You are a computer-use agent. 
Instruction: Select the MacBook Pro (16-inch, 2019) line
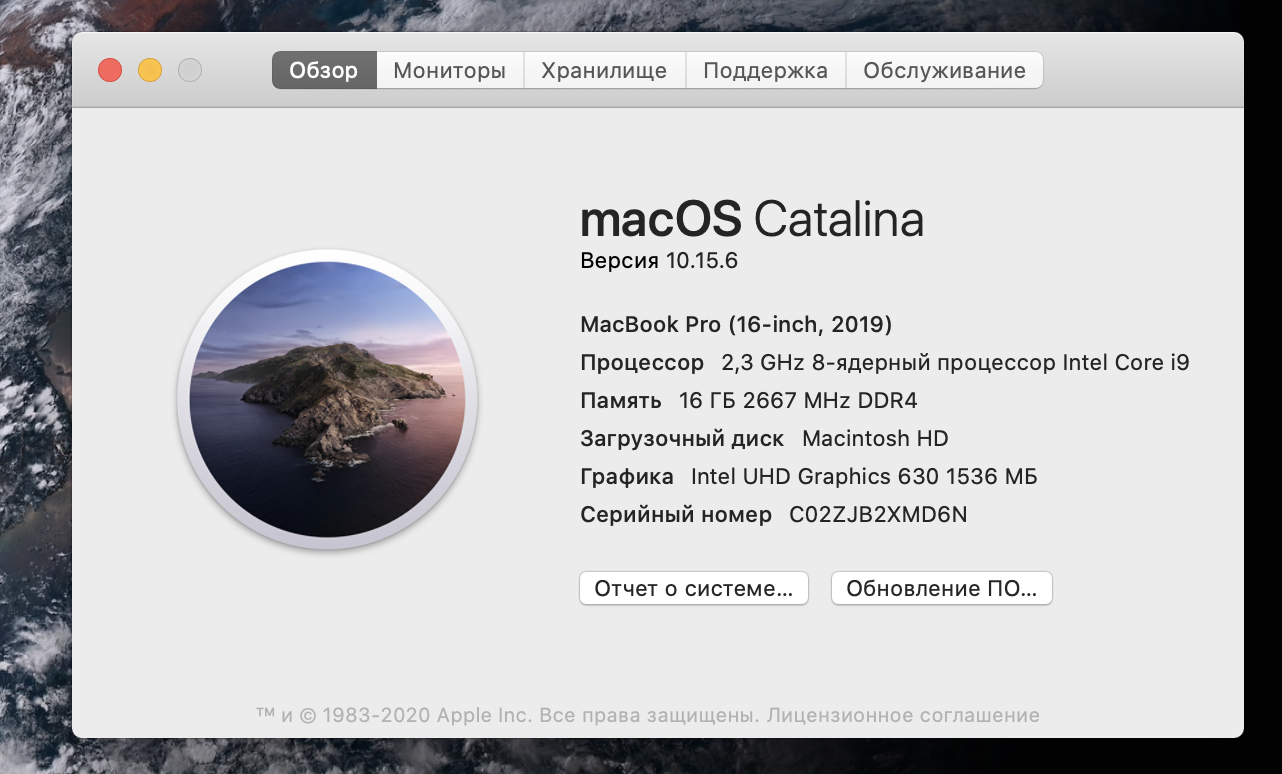pyautogui.click(x=736, y=324)
